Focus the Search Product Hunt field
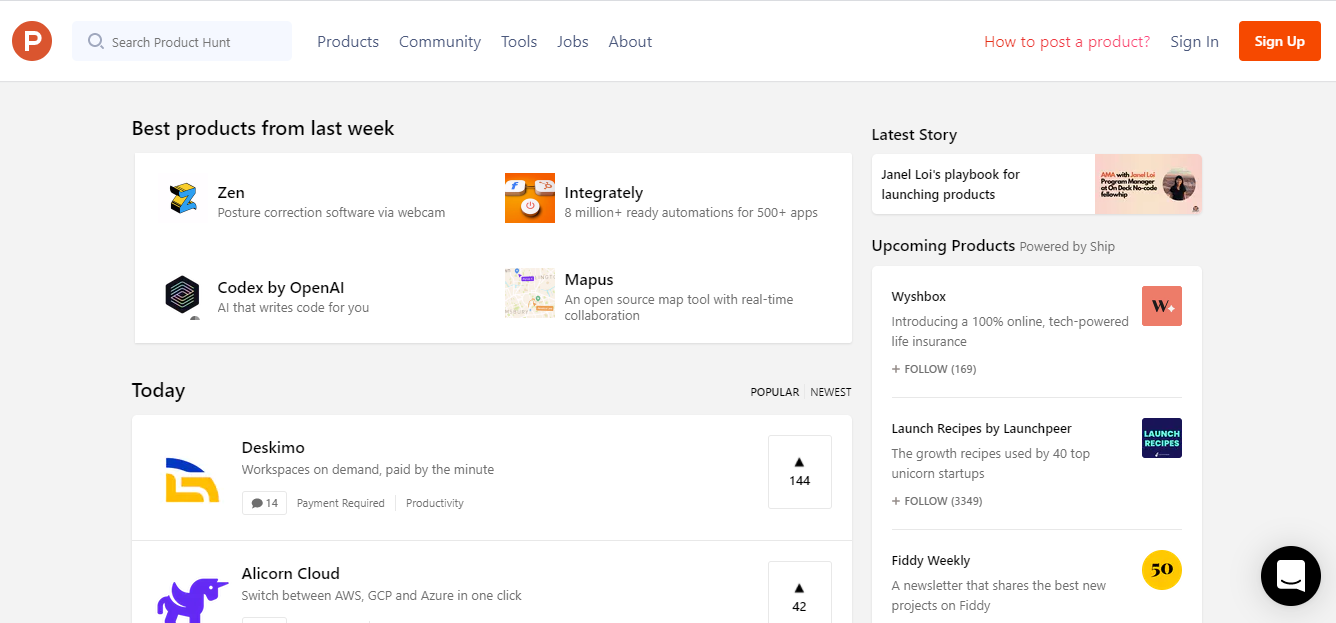Screen dimensions: 1336x623 (182, 41)
